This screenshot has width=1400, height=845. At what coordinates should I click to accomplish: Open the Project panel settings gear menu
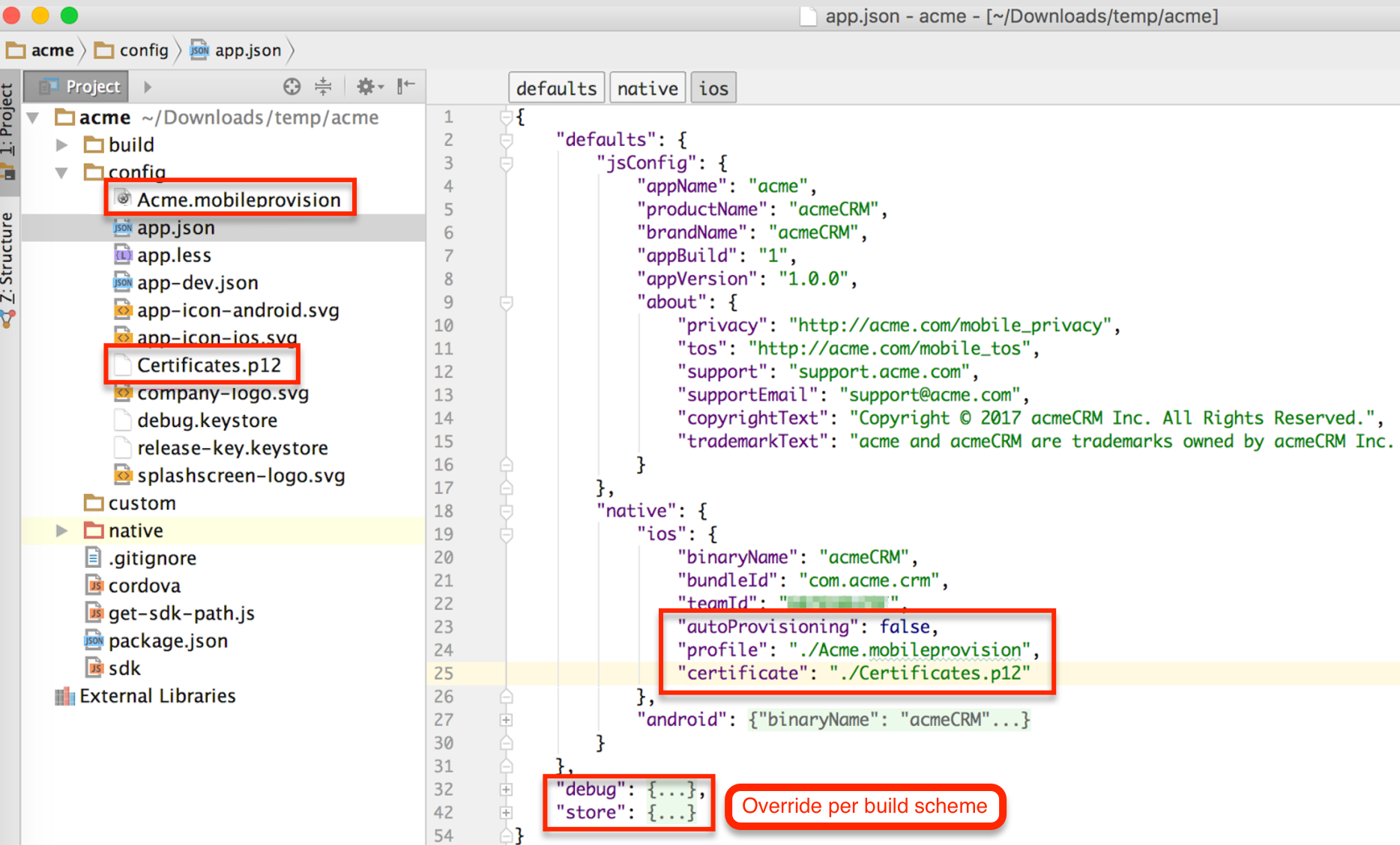point(369,87)
